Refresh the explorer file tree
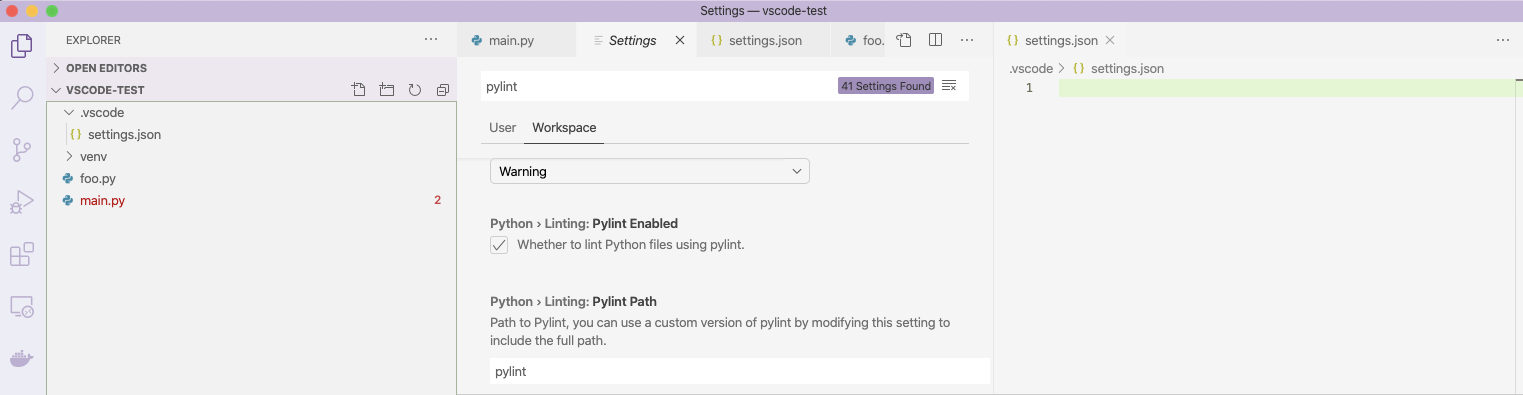The image size is (1523, 395). pyautogui.click(x=415, y=90)
